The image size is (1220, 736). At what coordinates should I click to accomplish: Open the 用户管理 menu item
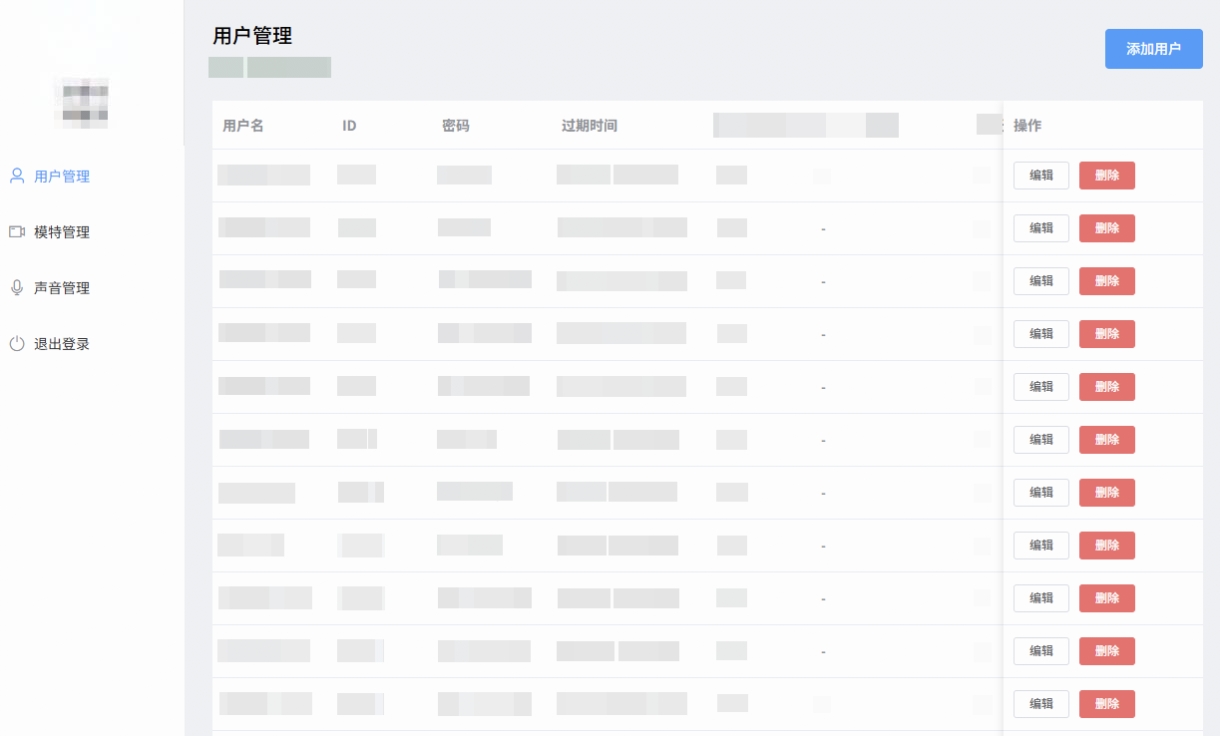[x=62, y=176]
